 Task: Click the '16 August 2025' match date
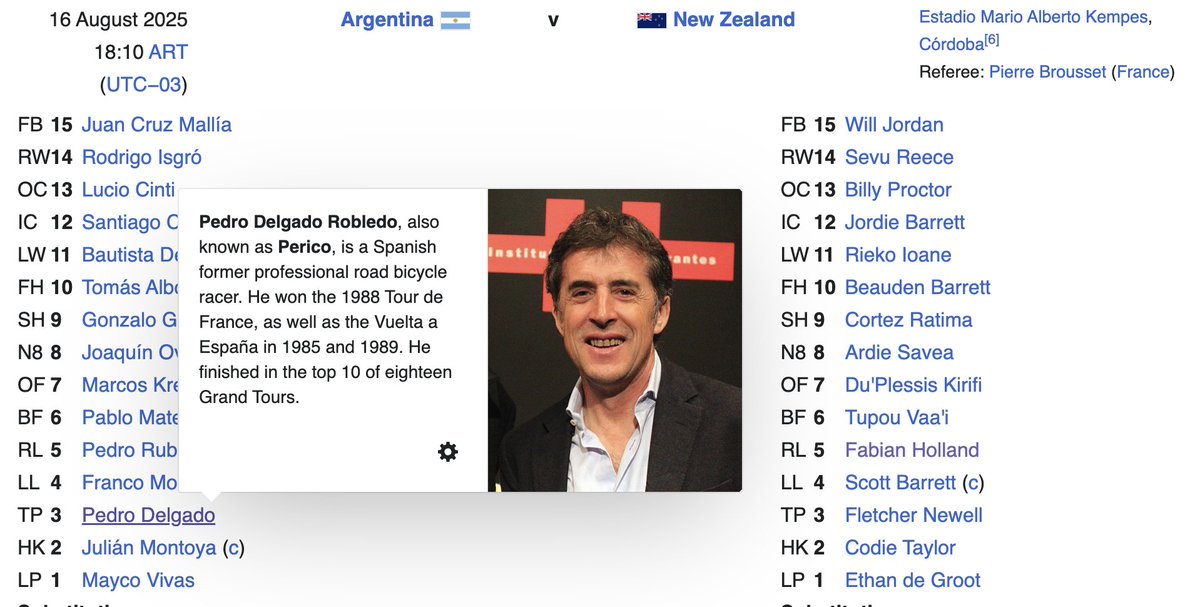pyautogui.click(x=118, y=20)
